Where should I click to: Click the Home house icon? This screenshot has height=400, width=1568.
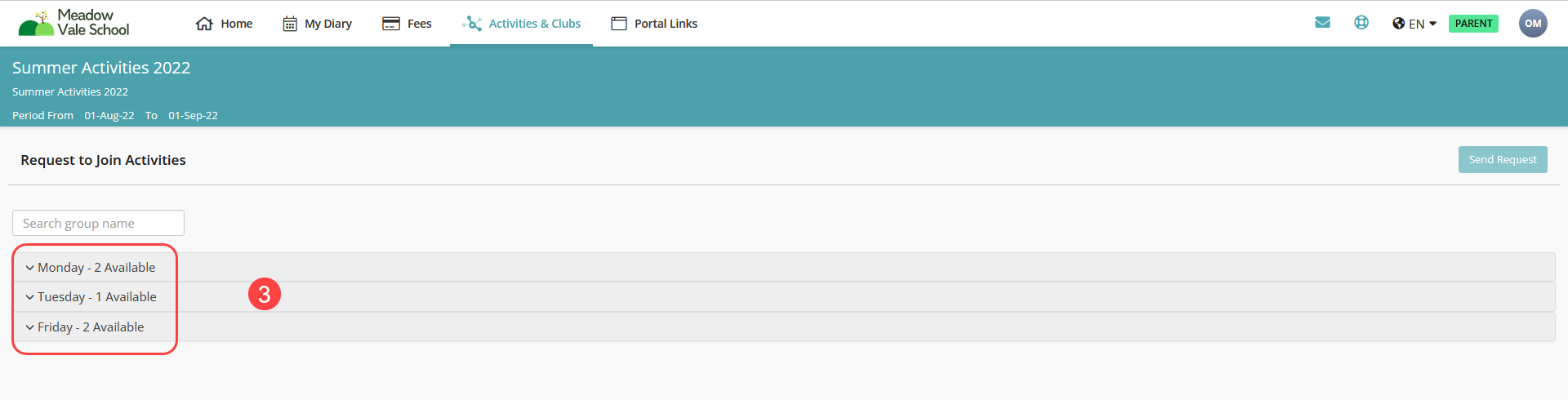point(204,24)
